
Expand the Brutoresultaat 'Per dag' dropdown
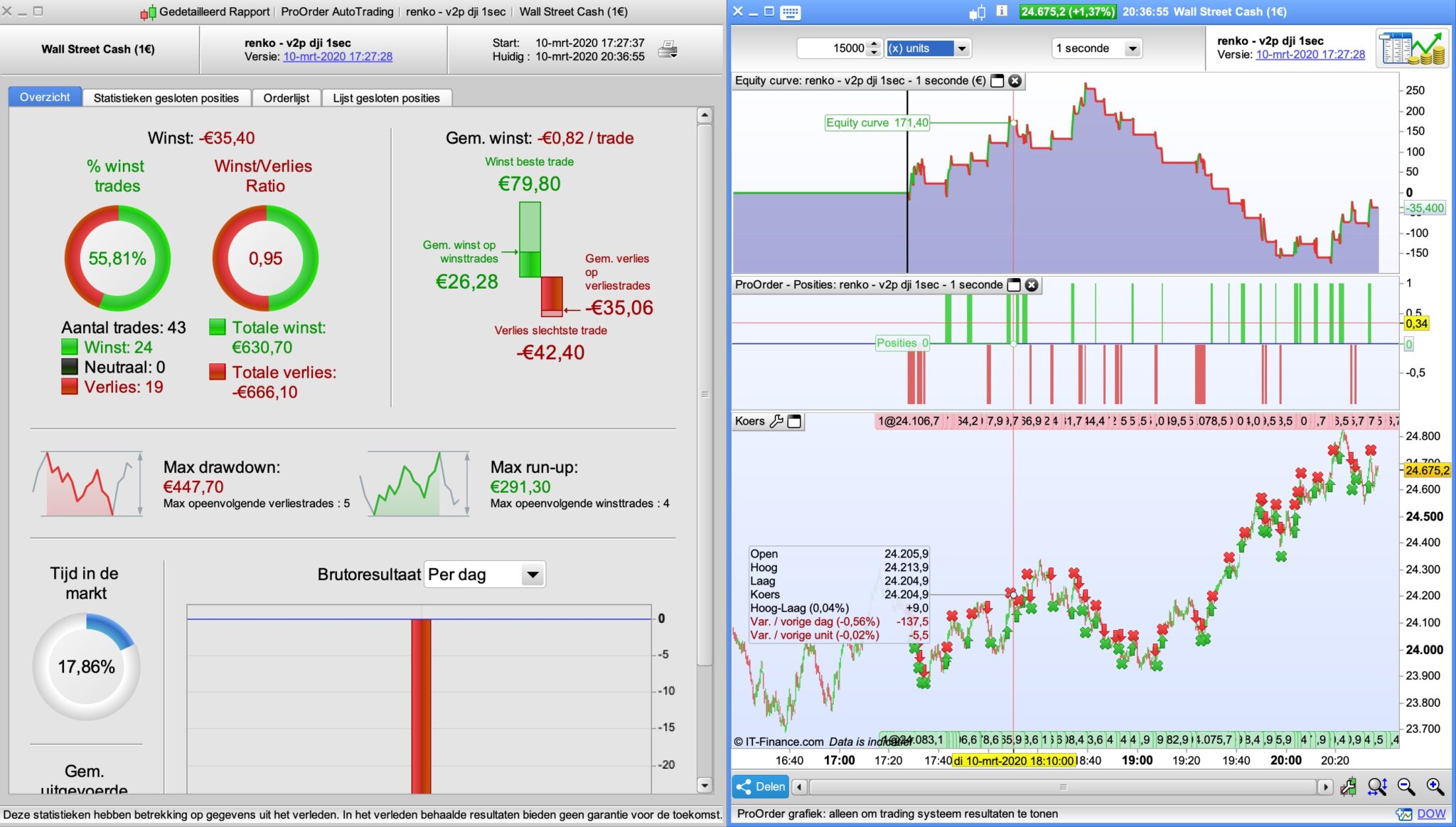coord(531,575)
